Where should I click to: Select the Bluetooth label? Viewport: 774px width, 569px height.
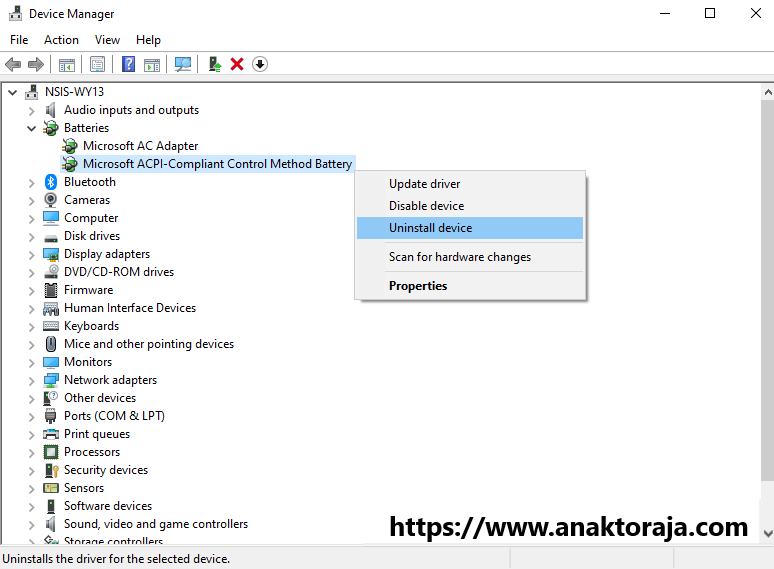90,182
